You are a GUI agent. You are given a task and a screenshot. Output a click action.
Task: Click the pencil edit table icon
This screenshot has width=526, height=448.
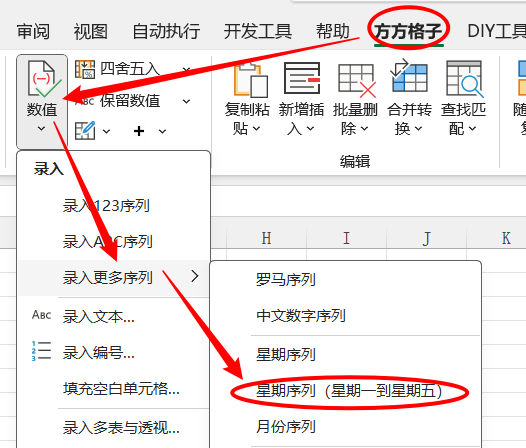pos(85,130)
